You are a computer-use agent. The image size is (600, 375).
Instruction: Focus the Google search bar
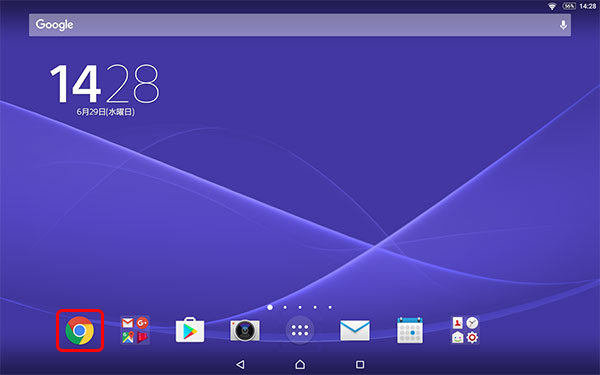300,25
